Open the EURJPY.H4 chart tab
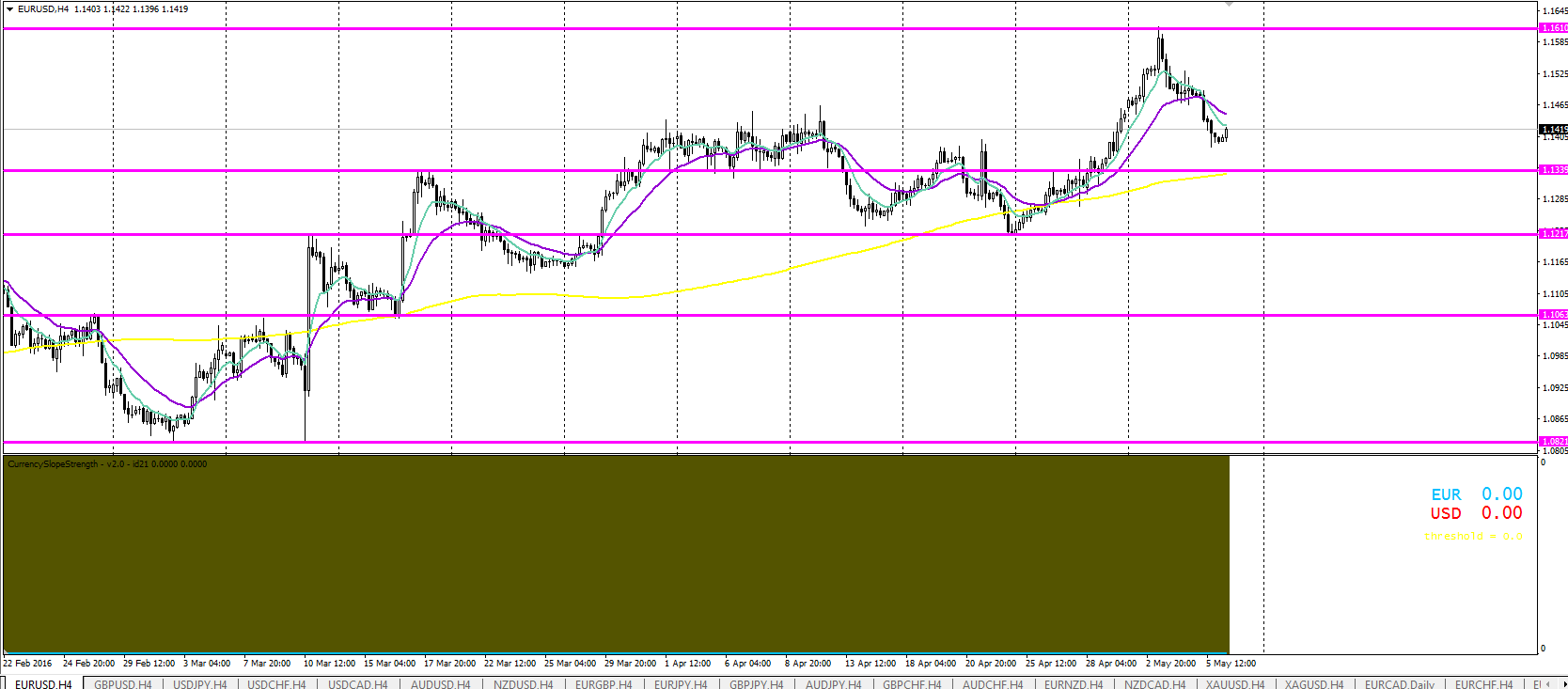Image resolution: width=1568 pixels, height=689 pixels. 681,684
